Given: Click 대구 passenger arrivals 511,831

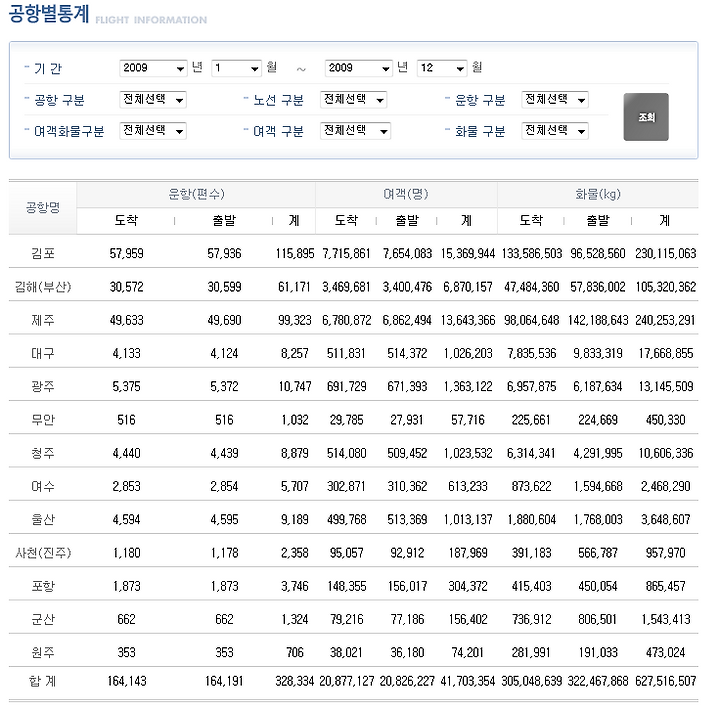Looking at the screenshot, I should (346, 354).
